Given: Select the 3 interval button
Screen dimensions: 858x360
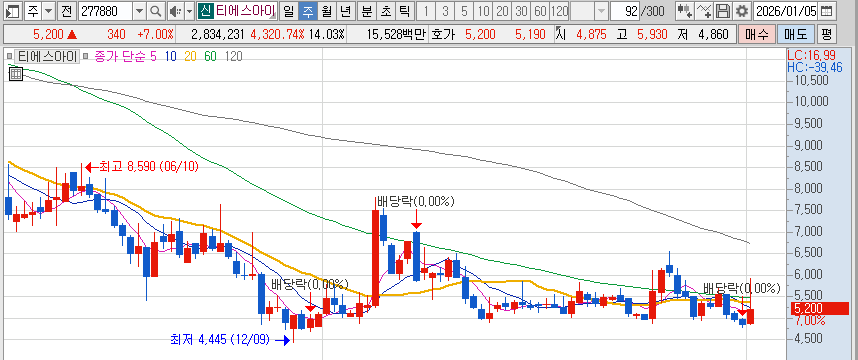Looking at the screenshot, I should [445, 10].
